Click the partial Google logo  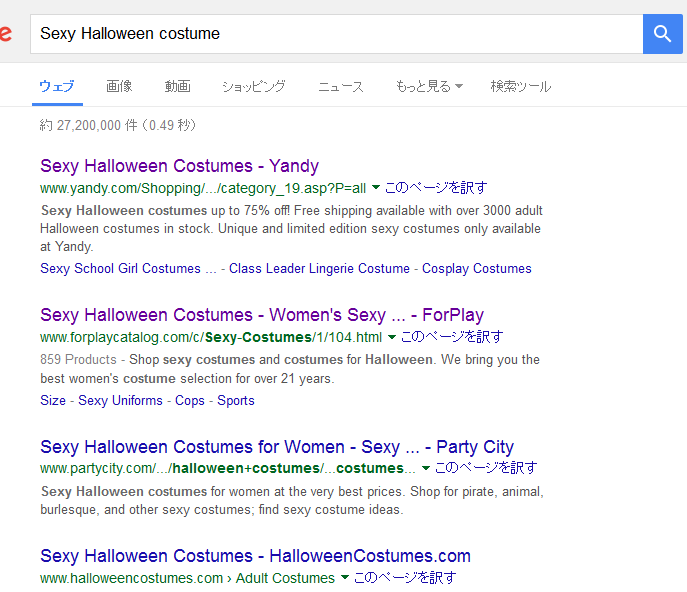click(5, 34)
